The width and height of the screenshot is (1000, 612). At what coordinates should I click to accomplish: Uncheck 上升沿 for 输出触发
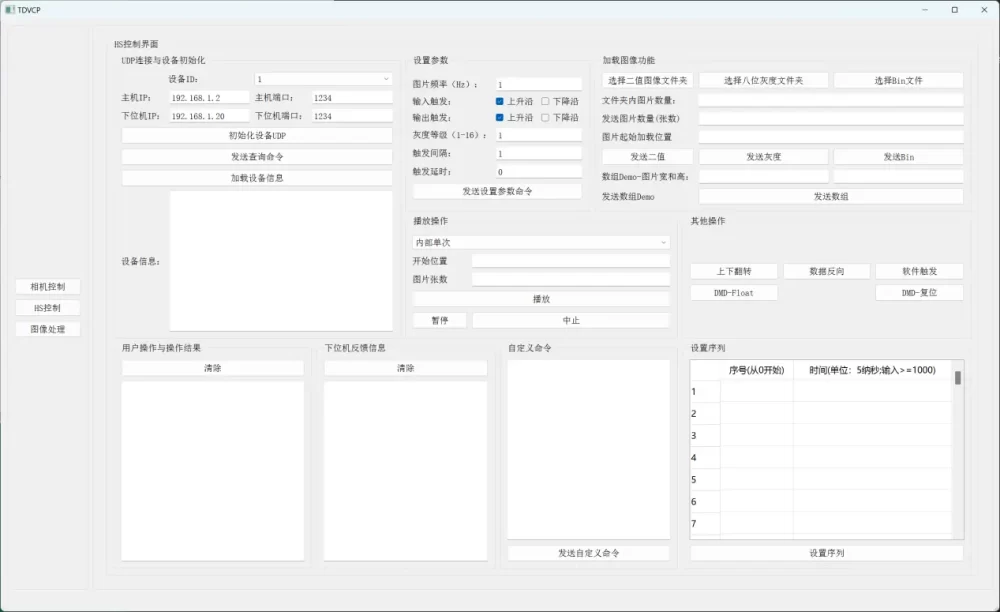(500, 117)
